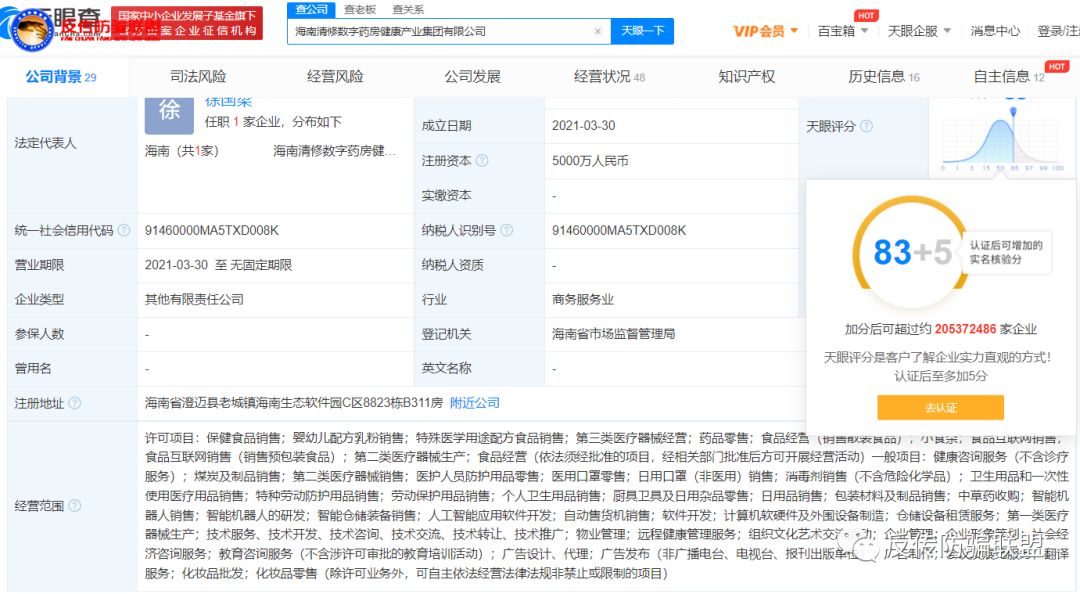This screenshot has height=594, width=1080.
Task: Click the 商务服务业 industry value
Action: click(x=583, y=300)
